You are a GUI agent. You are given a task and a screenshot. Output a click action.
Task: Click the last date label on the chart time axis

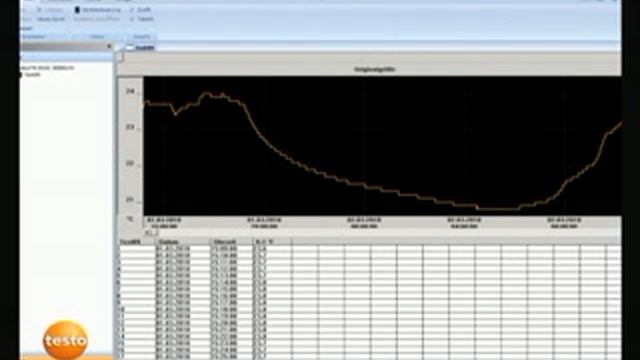[564, 223]
